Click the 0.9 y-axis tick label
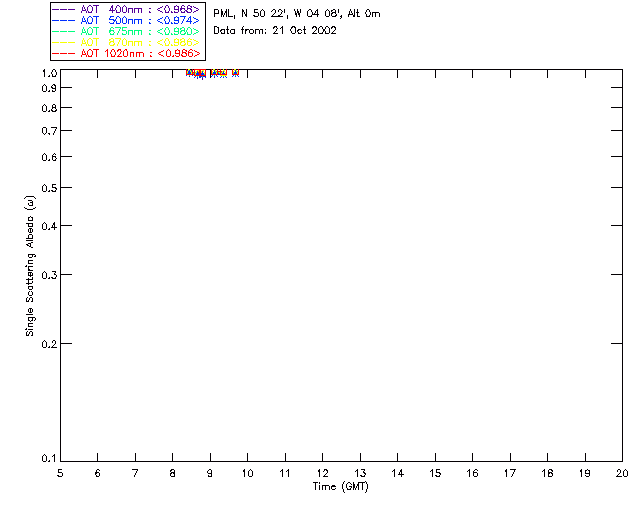 [49, 88]
